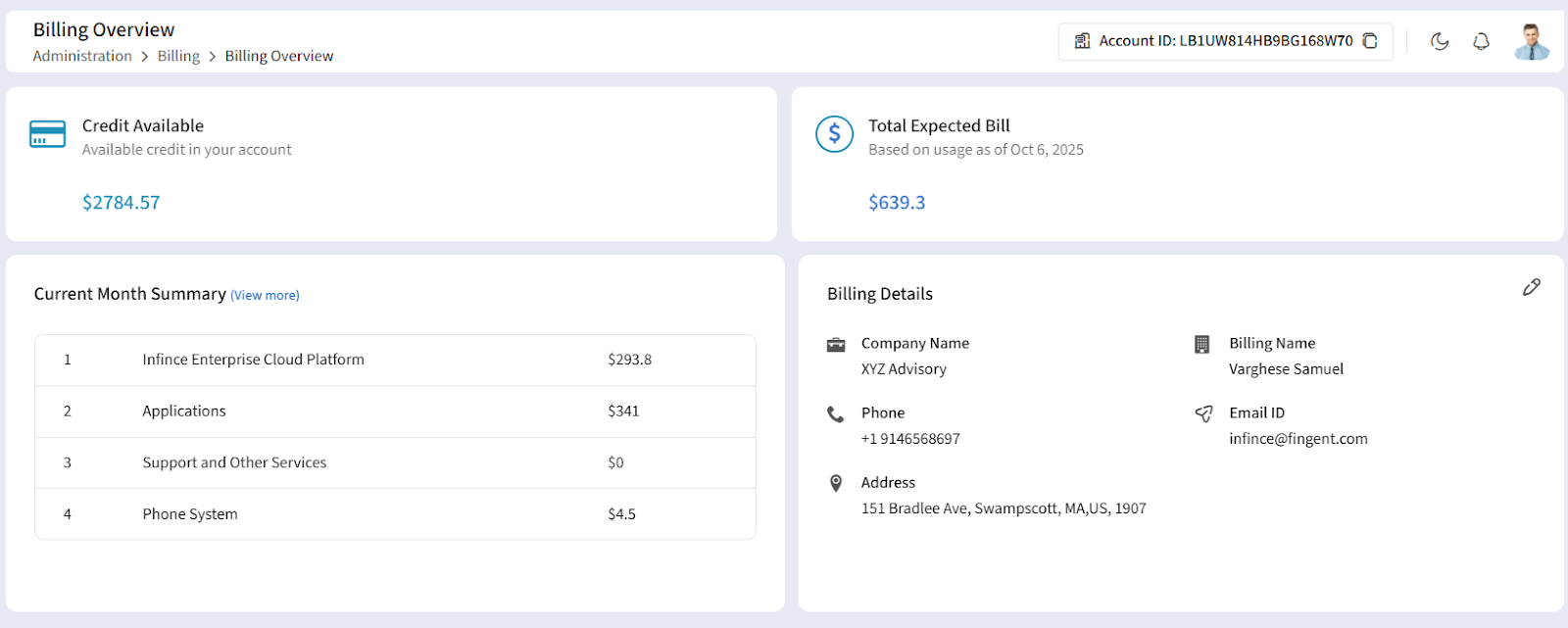Copy the Account ID to clipboard
Image resolution: width=1568 pixels, height=628 pixels.
tap(1370, 41)
